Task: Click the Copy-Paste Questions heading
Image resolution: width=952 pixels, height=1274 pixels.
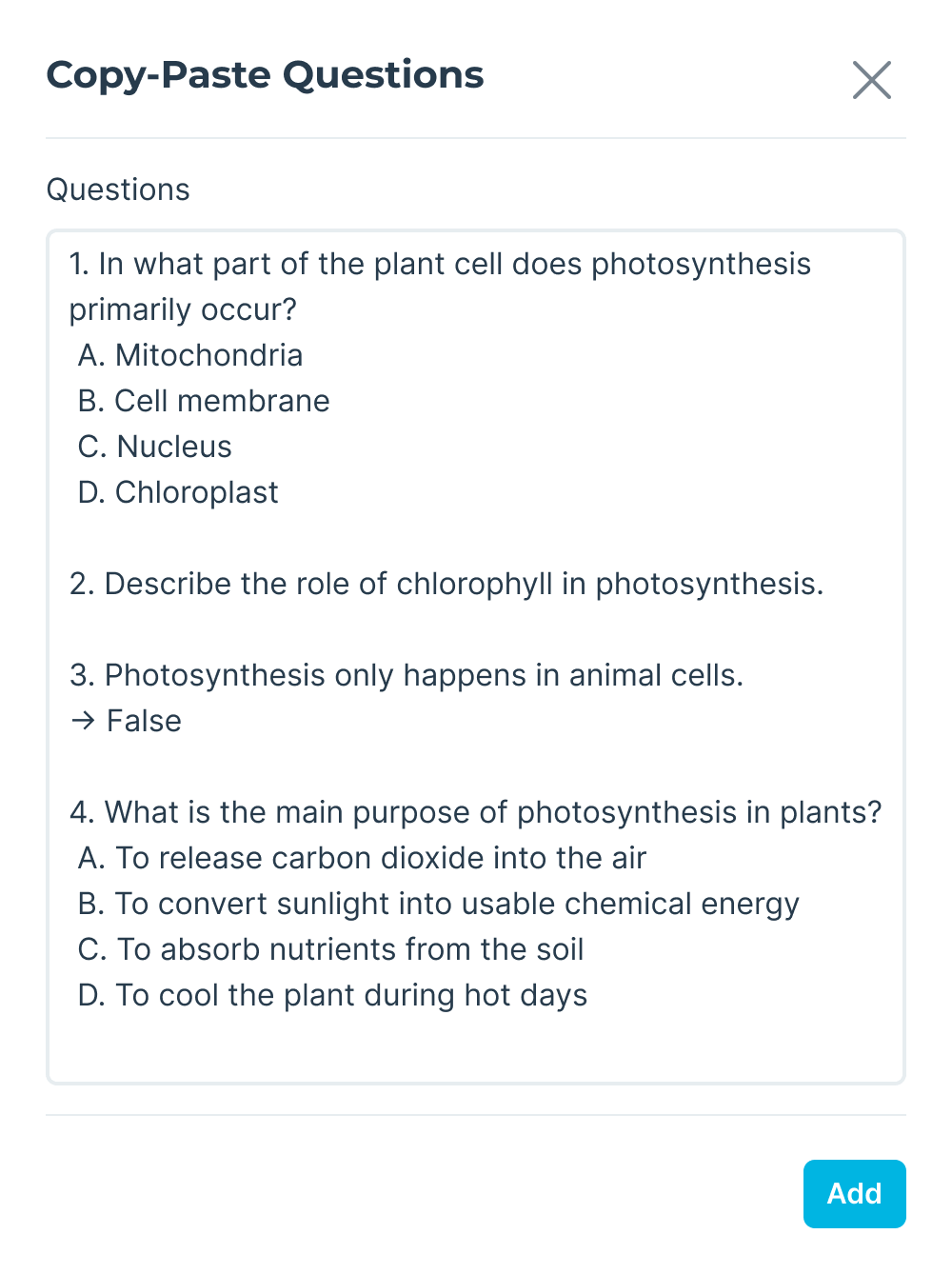Action: [265, 75]
